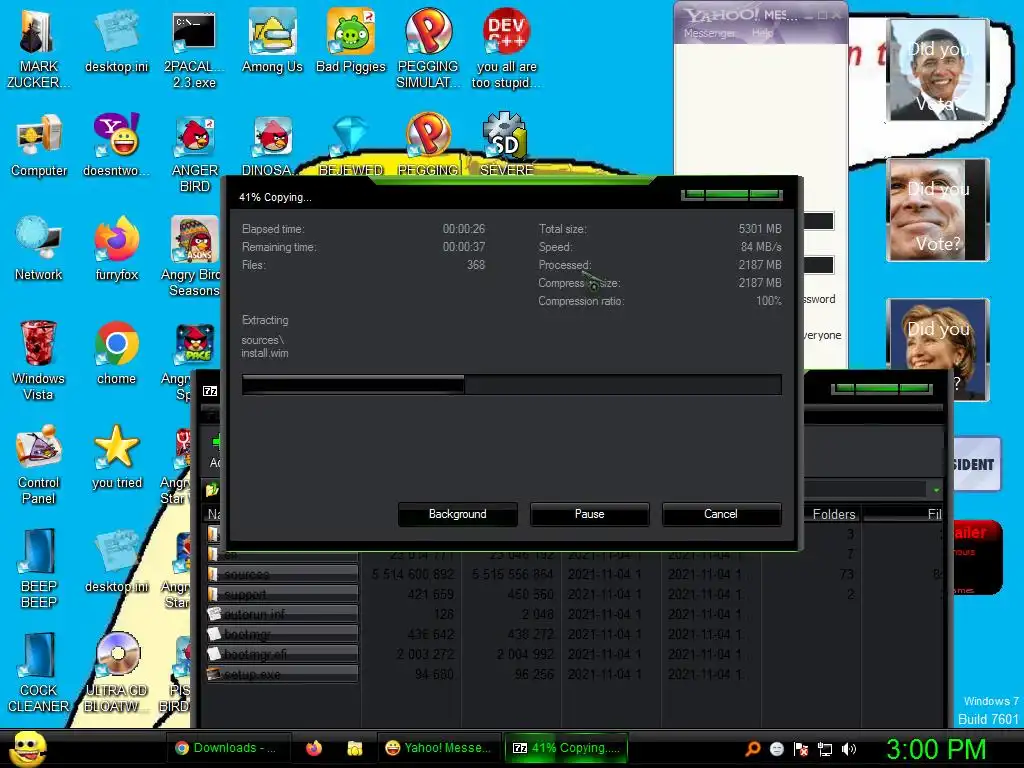Open the volume speaker tray icon
The image size is (1024, 768).
coord(849,749)
